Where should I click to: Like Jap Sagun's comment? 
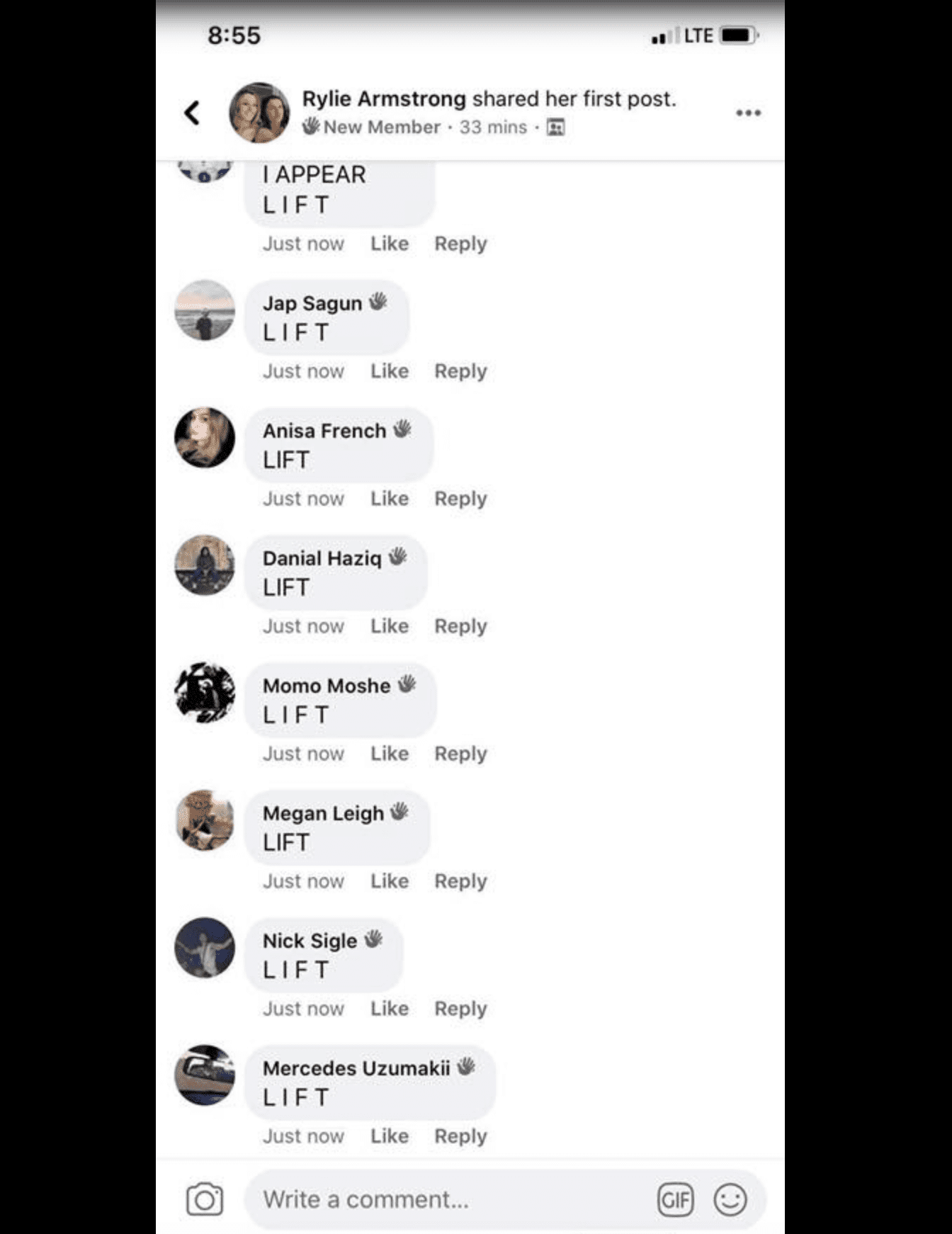coord(390,371)
